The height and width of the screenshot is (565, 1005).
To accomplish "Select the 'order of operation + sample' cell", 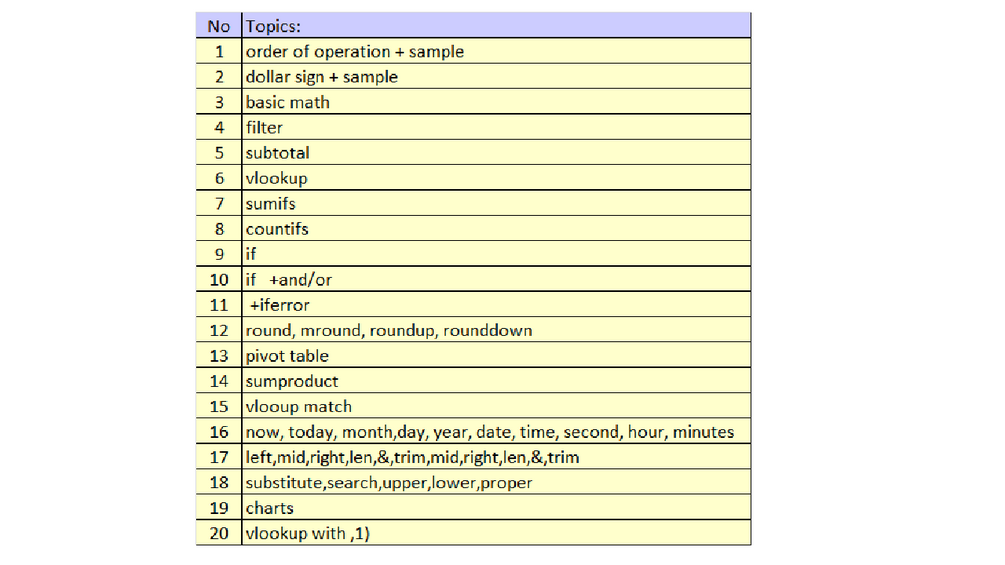I will click(x=496, y=51).
